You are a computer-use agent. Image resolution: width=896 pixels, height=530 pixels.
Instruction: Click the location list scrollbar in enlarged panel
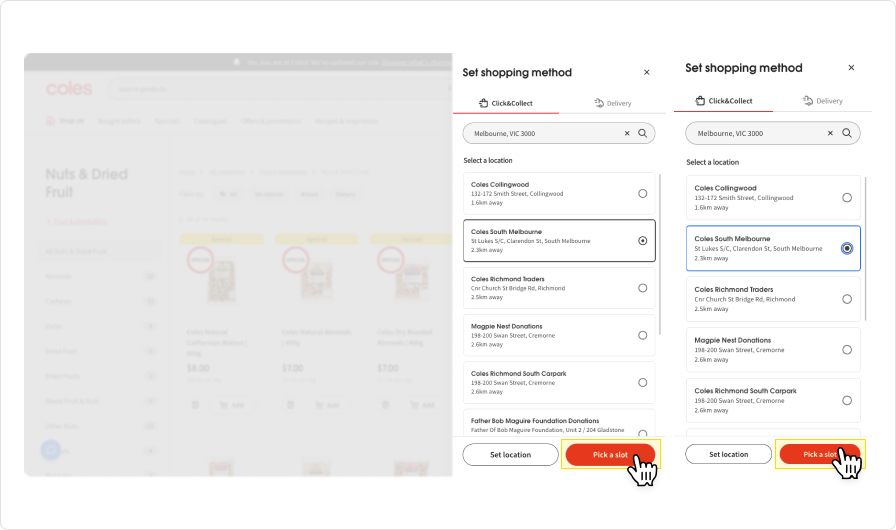(866, 248)
